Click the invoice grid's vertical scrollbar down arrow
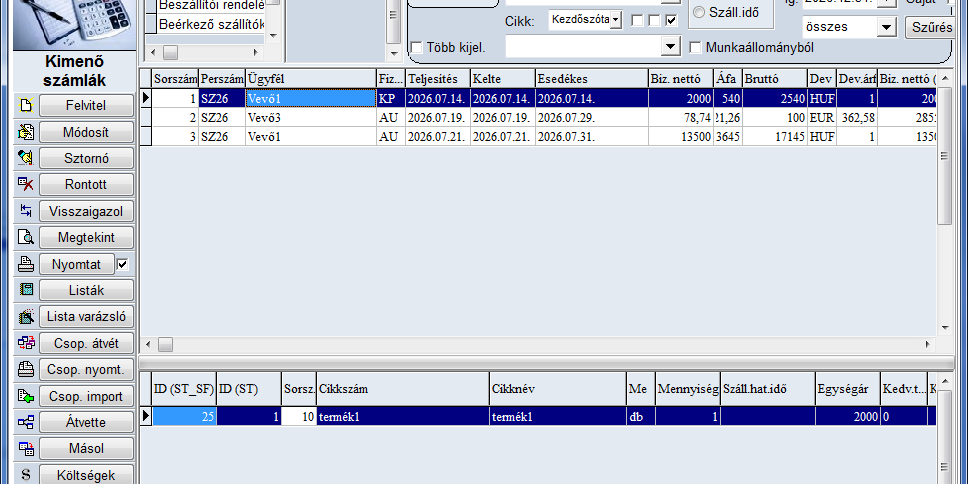This screenshot has height=484, width=968. click(944, 328)
